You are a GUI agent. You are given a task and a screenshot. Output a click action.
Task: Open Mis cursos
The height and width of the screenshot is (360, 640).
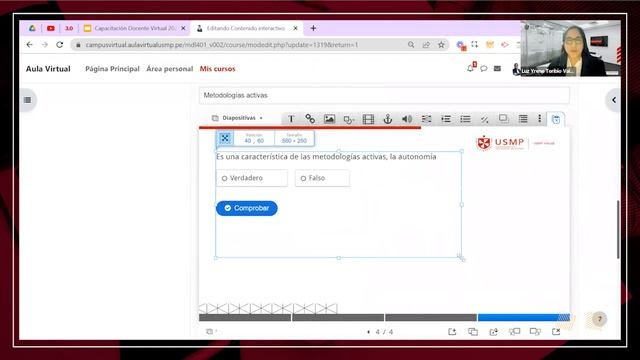[x=217, y=69]
